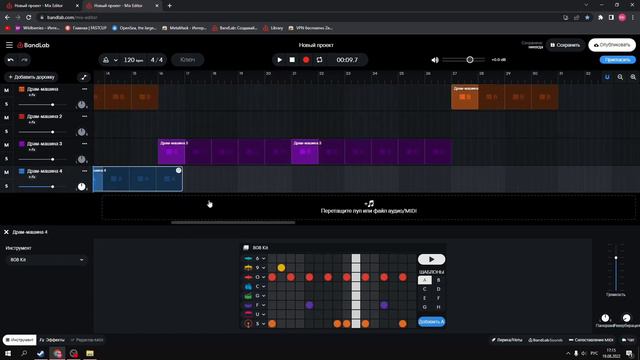The image size is (640, 360).
Task: Open options menu for Драм машина 4 track
Action: tap(84, 171)
